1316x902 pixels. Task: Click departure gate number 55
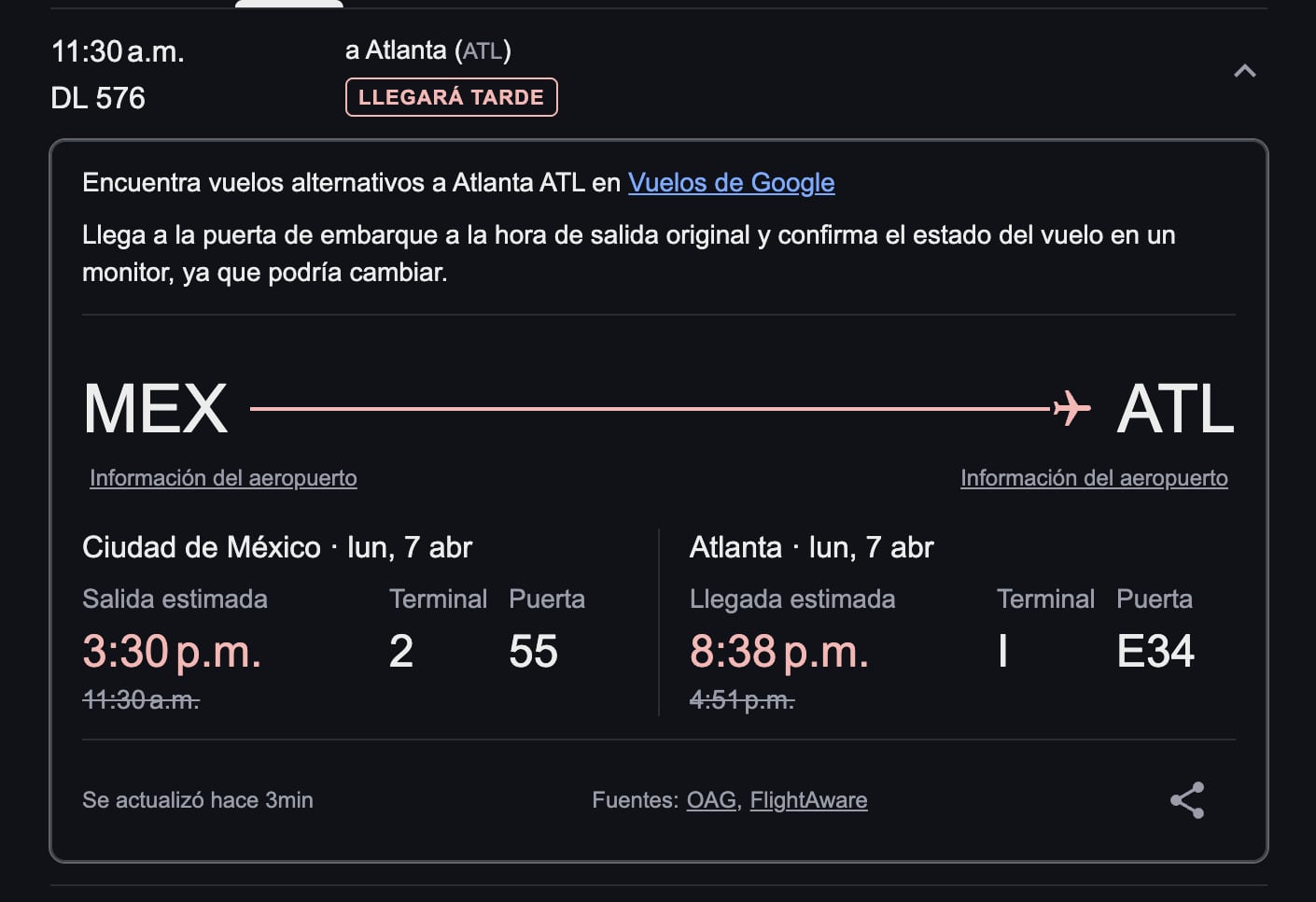pyautogui.click(x=533, y=651)
